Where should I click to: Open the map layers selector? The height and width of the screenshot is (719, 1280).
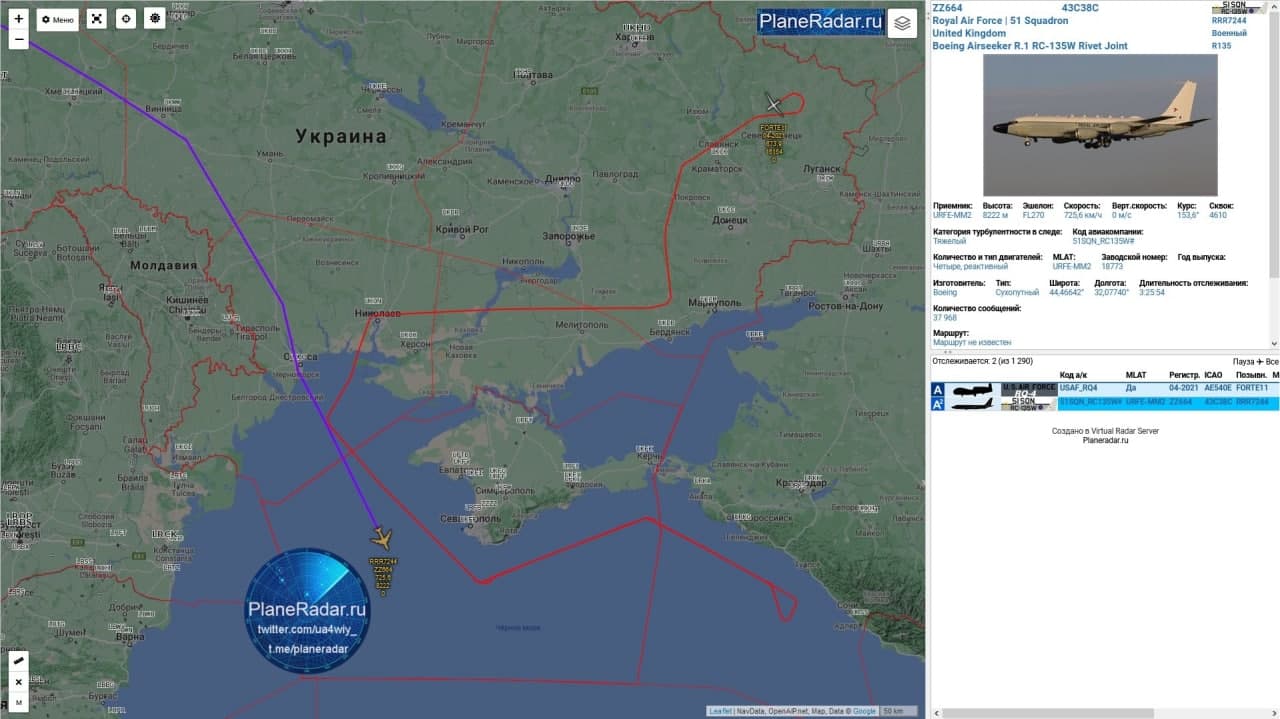(x=902, y=23)
